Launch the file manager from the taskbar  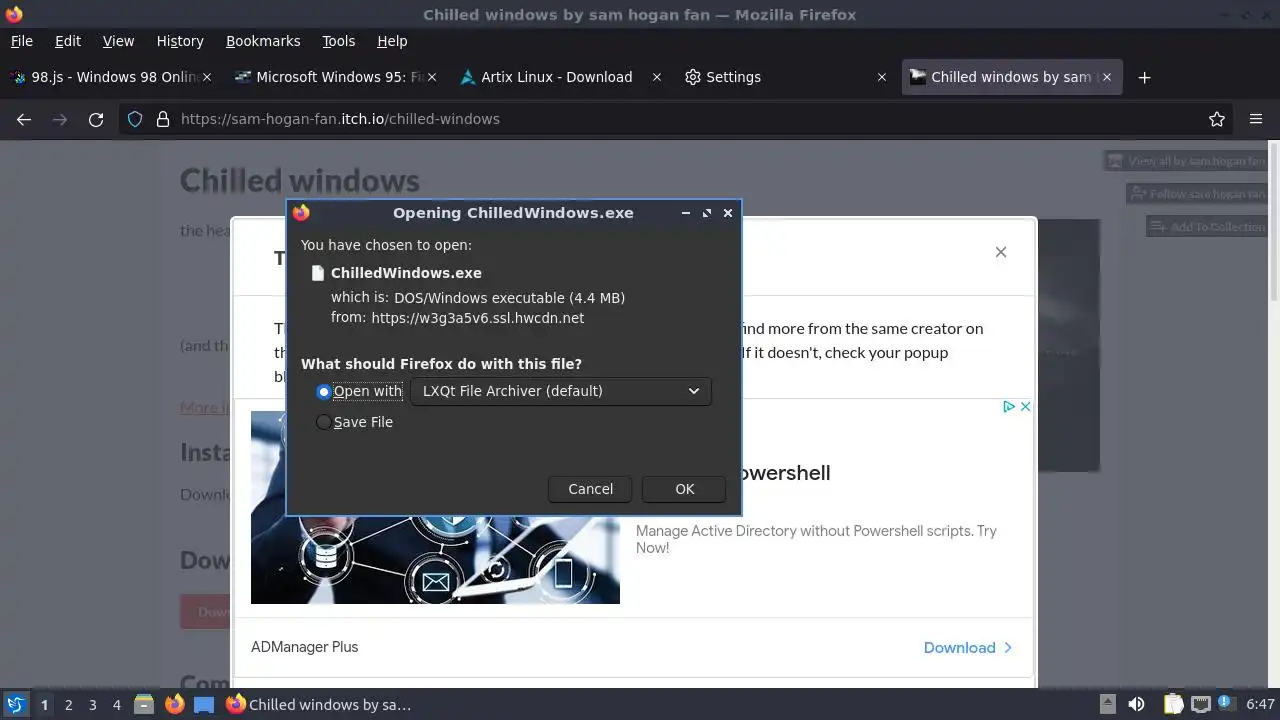143,704
